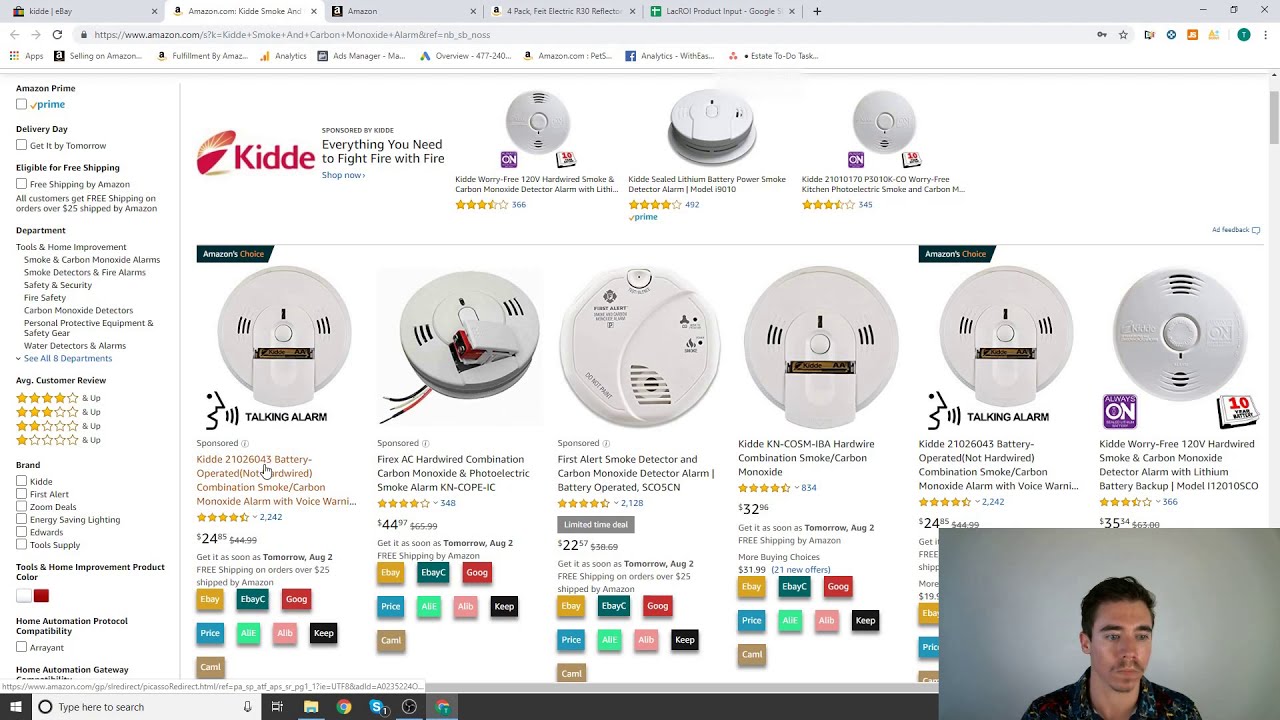
Task: Enable Get It by Tomorrow checkbox
Action: pyautogui.click(x=21, y=145)
